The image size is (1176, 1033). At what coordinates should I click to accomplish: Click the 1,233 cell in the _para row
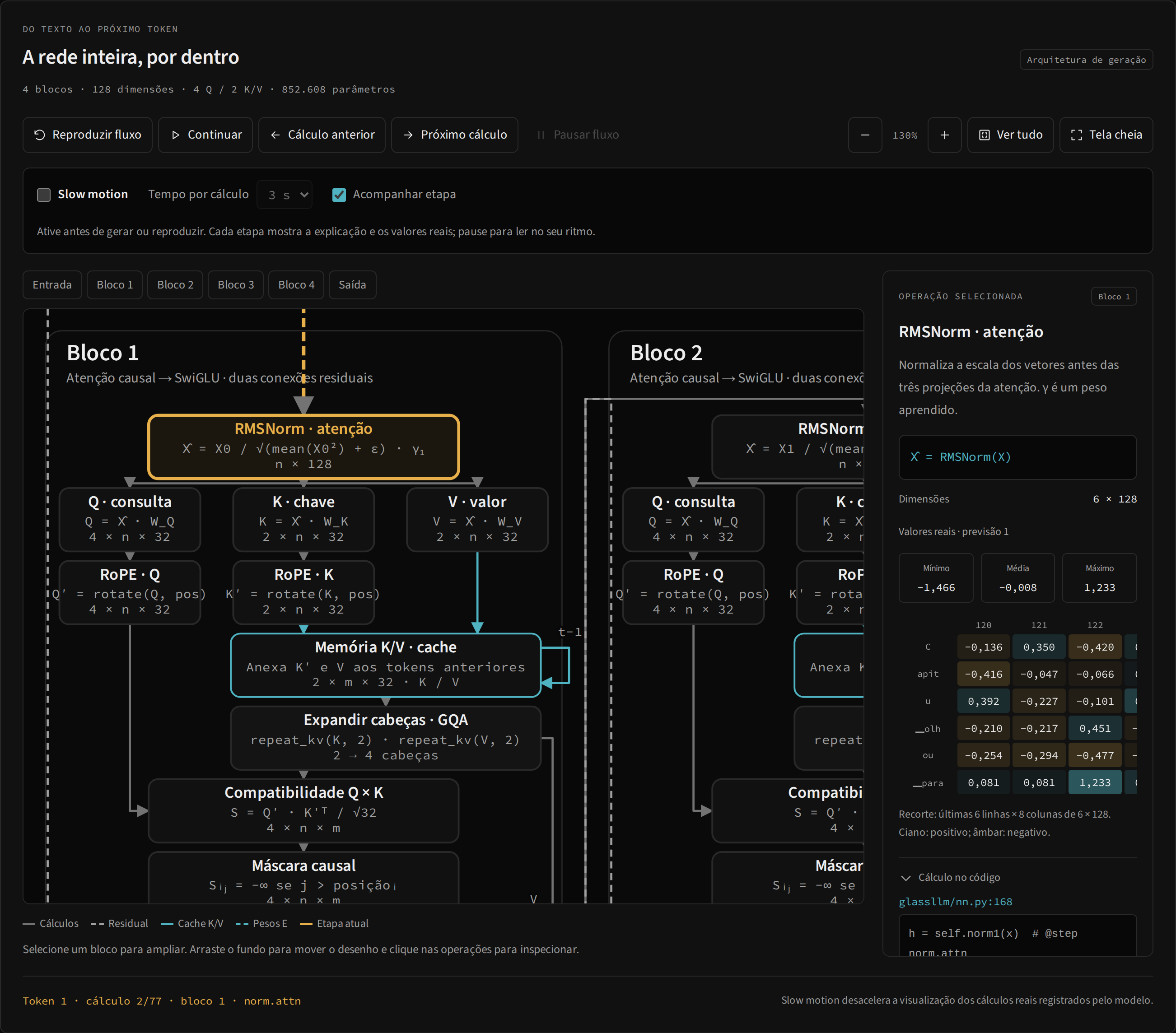point(1095,782)
